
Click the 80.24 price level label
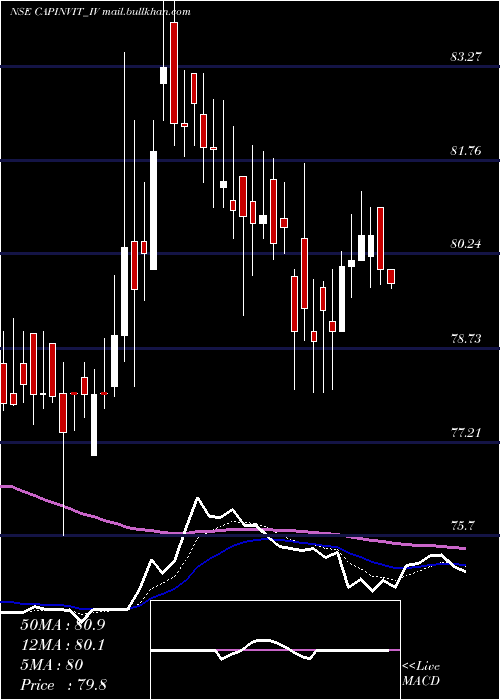[466, 244]
